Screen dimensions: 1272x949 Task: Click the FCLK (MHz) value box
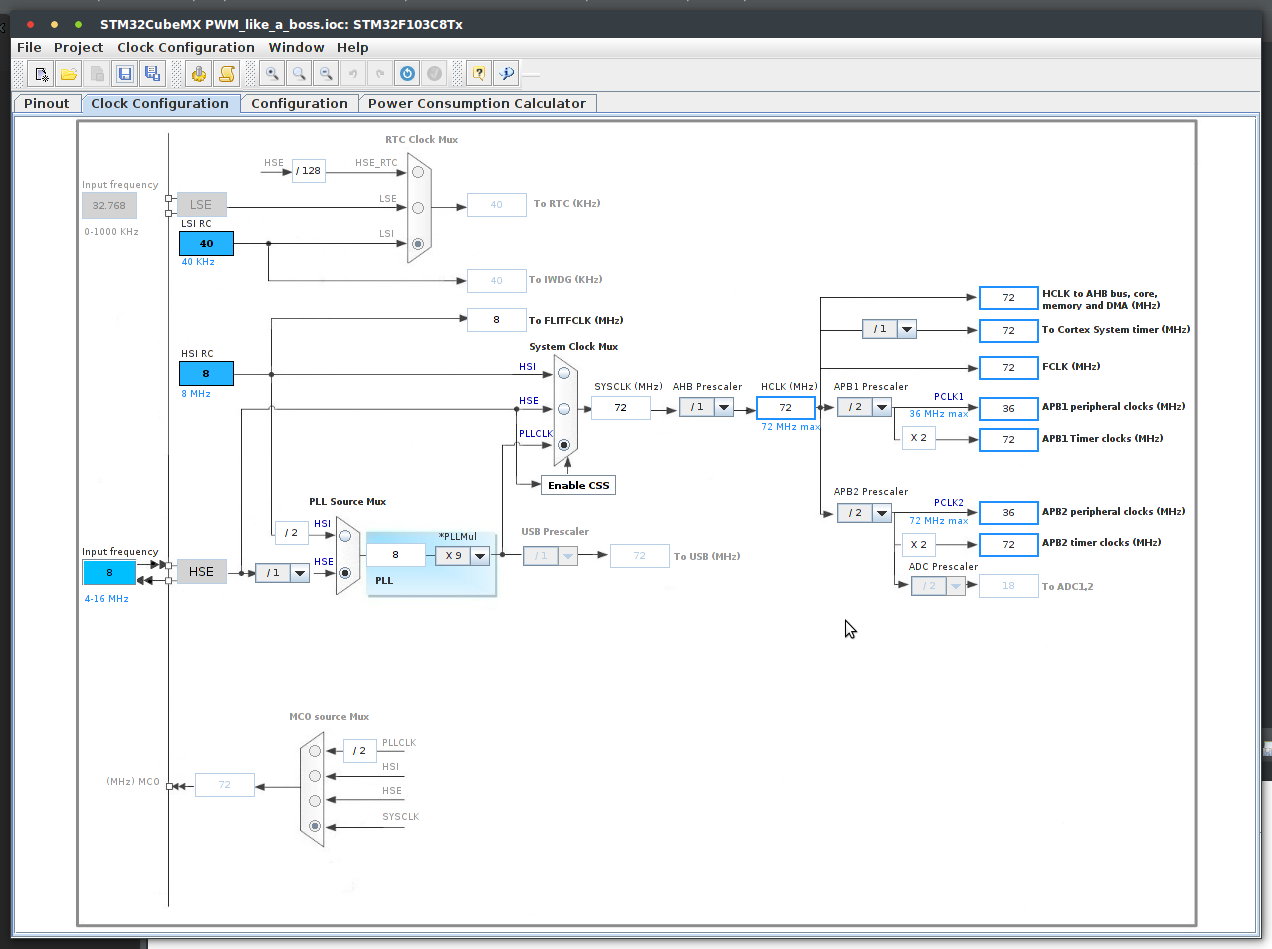tap(1009, 368)
